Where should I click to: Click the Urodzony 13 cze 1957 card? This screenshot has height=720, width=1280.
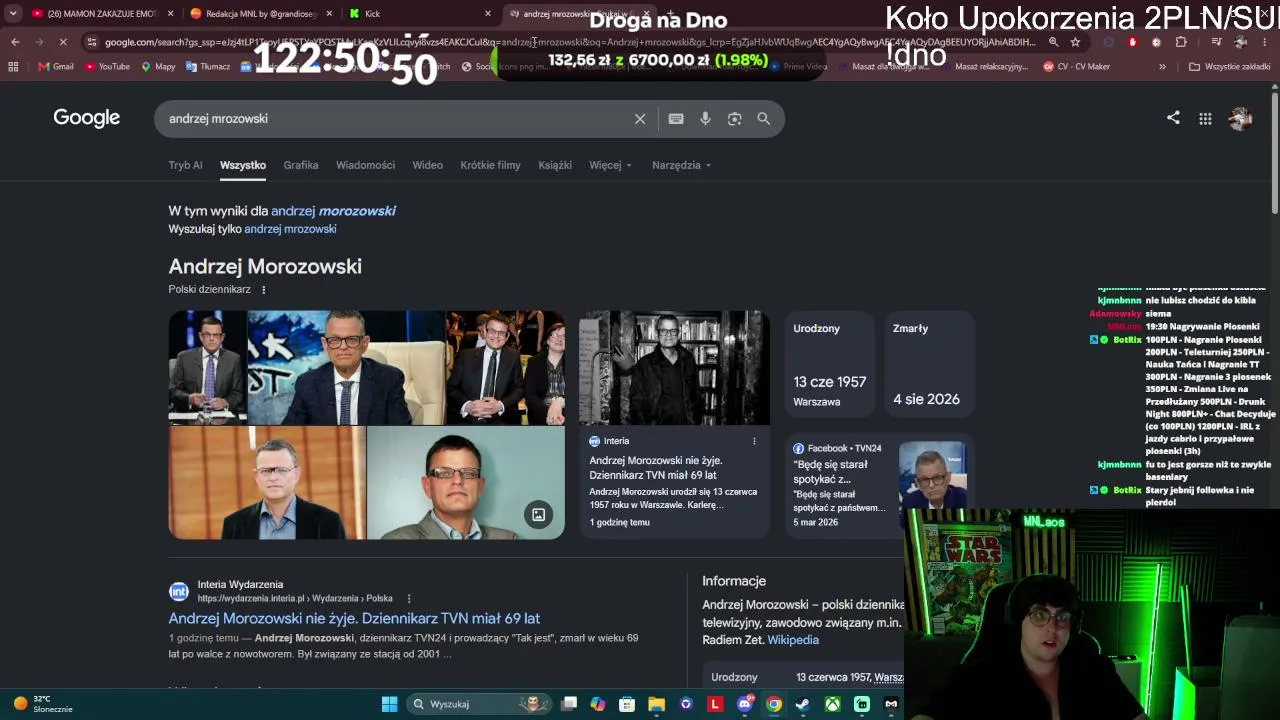[830, 365]
